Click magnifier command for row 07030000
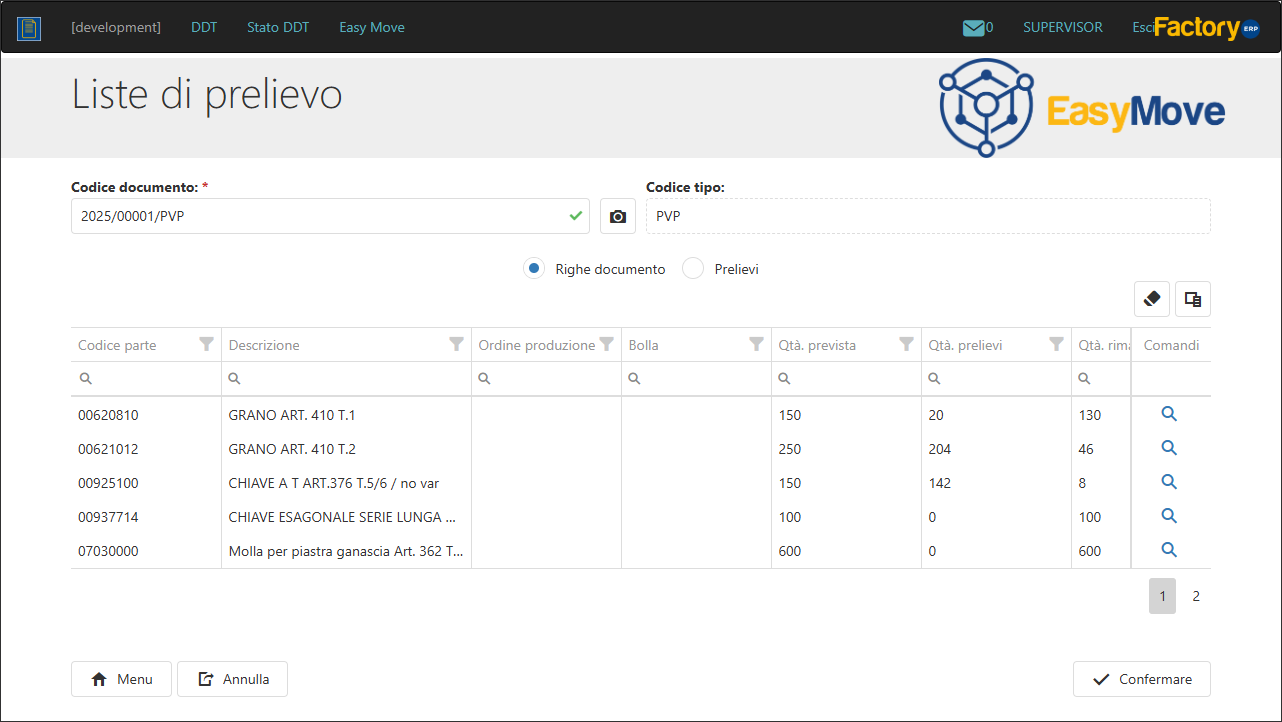 point(1169,550)
